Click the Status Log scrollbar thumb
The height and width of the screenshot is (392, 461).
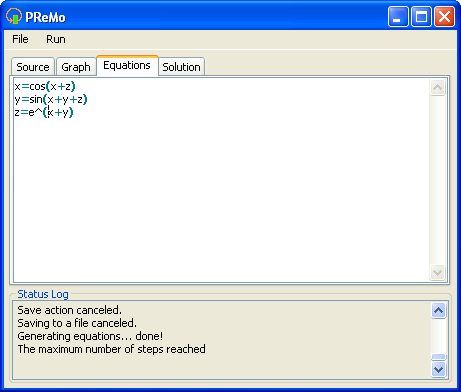tap(438, 357)
